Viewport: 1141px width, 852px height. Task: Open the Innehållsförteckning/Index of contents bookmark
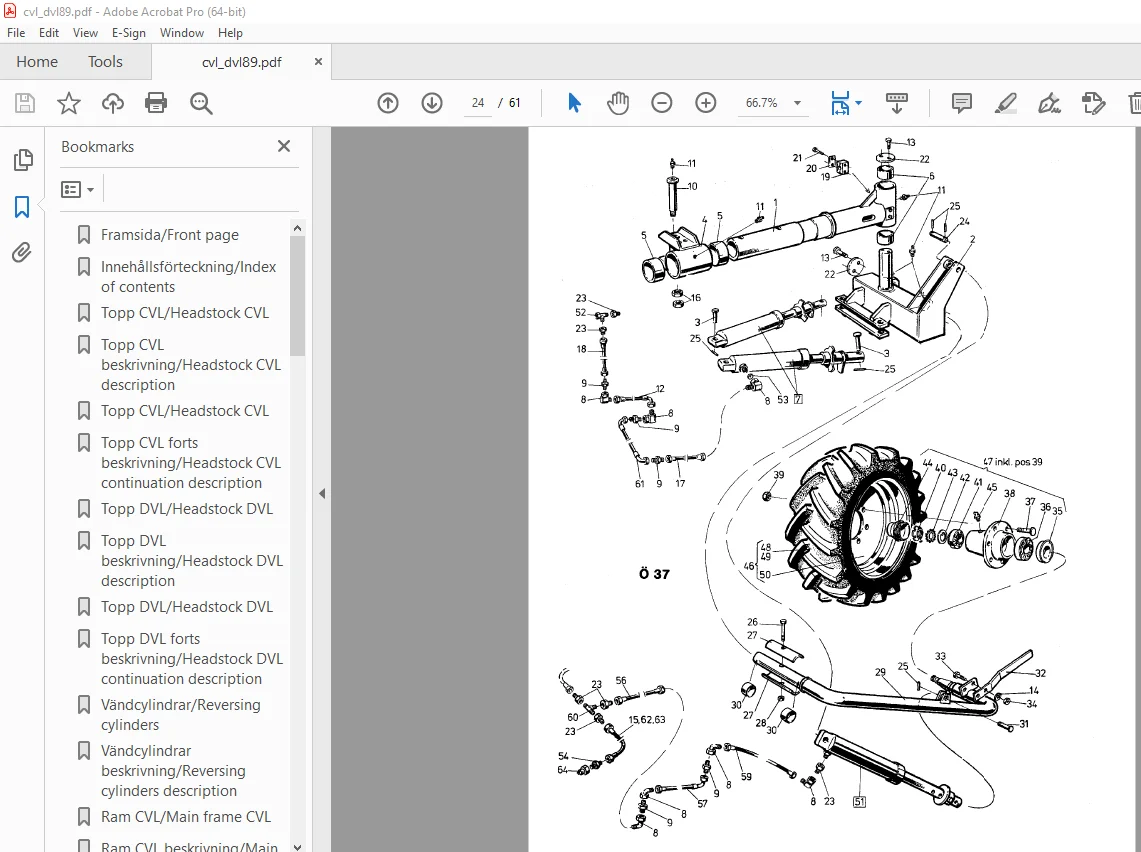click(x=188, y=276)
